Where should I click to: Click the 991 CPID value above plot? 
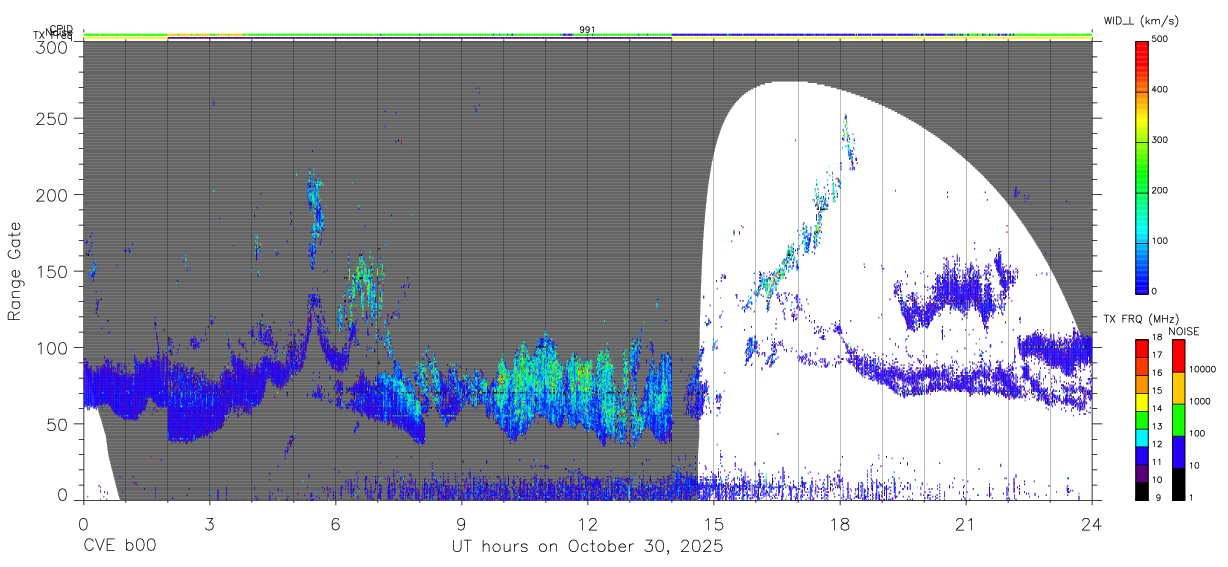coord(587,30)
